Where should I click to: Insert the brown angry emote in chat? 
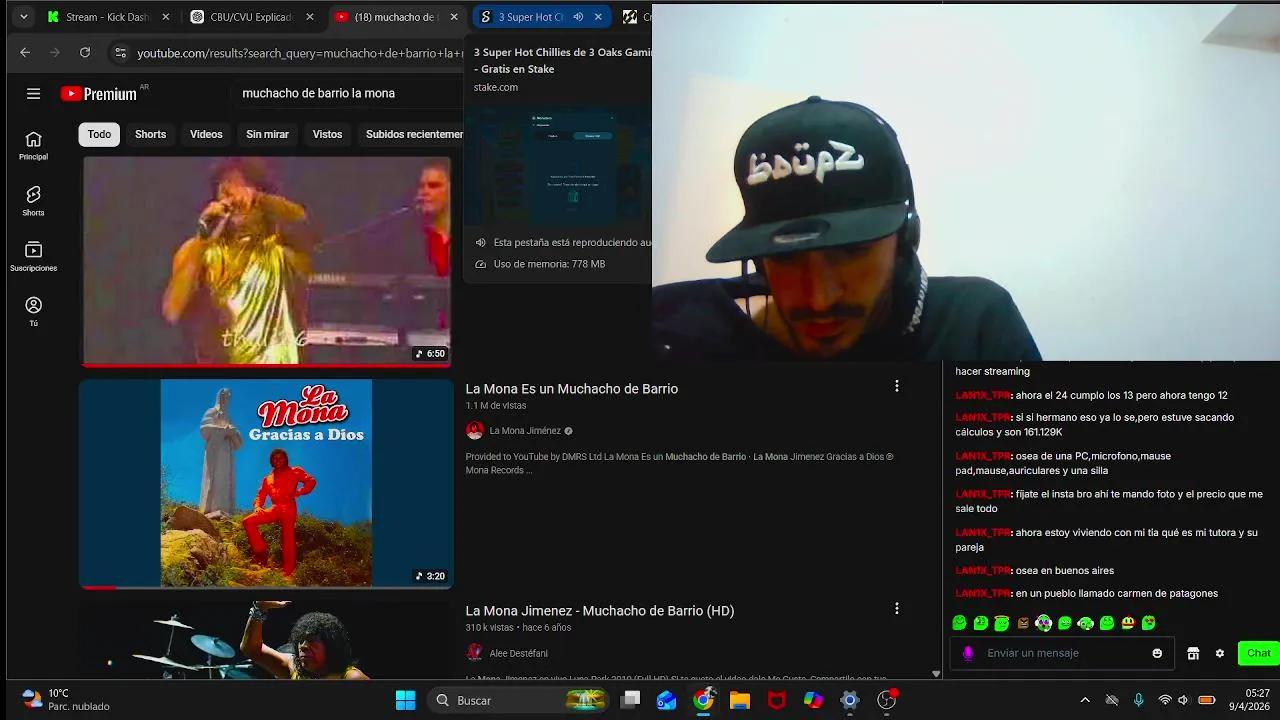(1023, 623)
